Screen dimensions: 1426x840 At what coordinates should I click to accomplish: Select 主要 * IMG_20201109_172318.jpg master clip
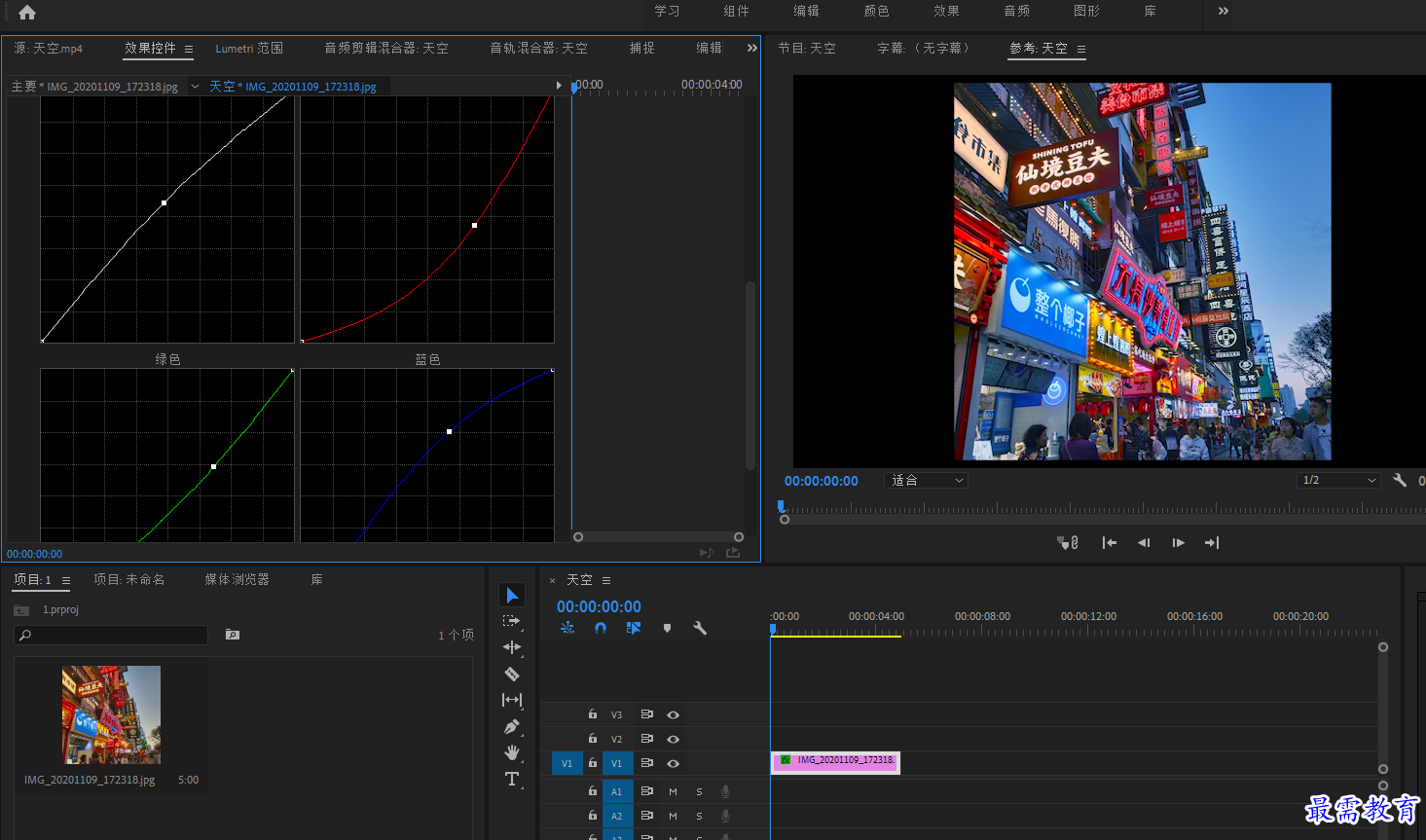click(94, 87)
